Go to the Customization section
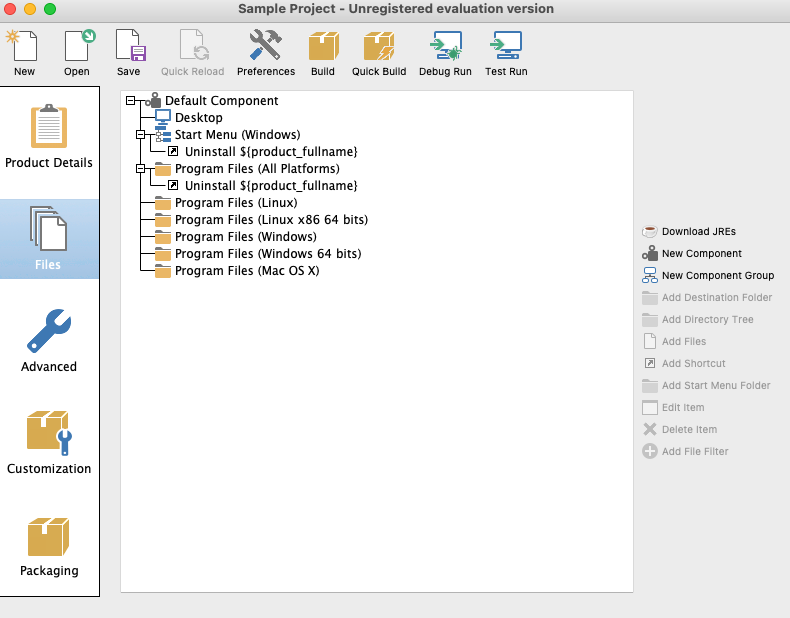This screenshot has width=790, height=618. [x=49, y=444]
